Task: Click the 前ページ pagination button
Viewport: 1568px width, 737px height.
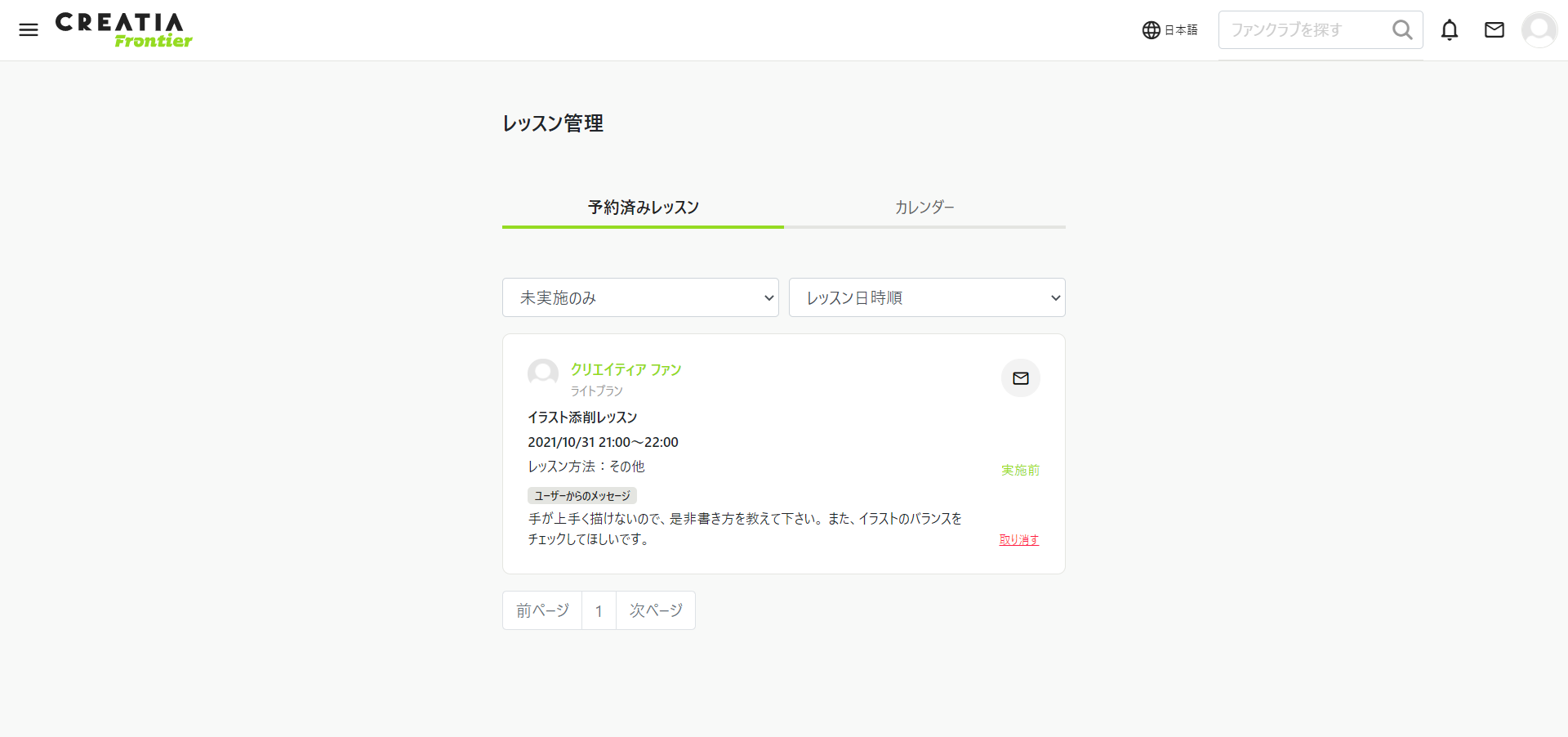Action: (541, 610)
